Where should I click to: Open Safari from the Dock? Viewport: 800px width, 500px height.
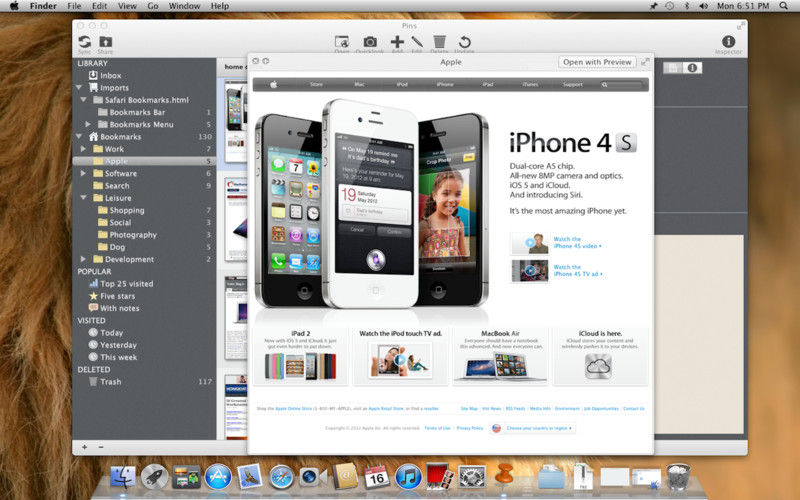pyautogui.click(x=281, y=478)
